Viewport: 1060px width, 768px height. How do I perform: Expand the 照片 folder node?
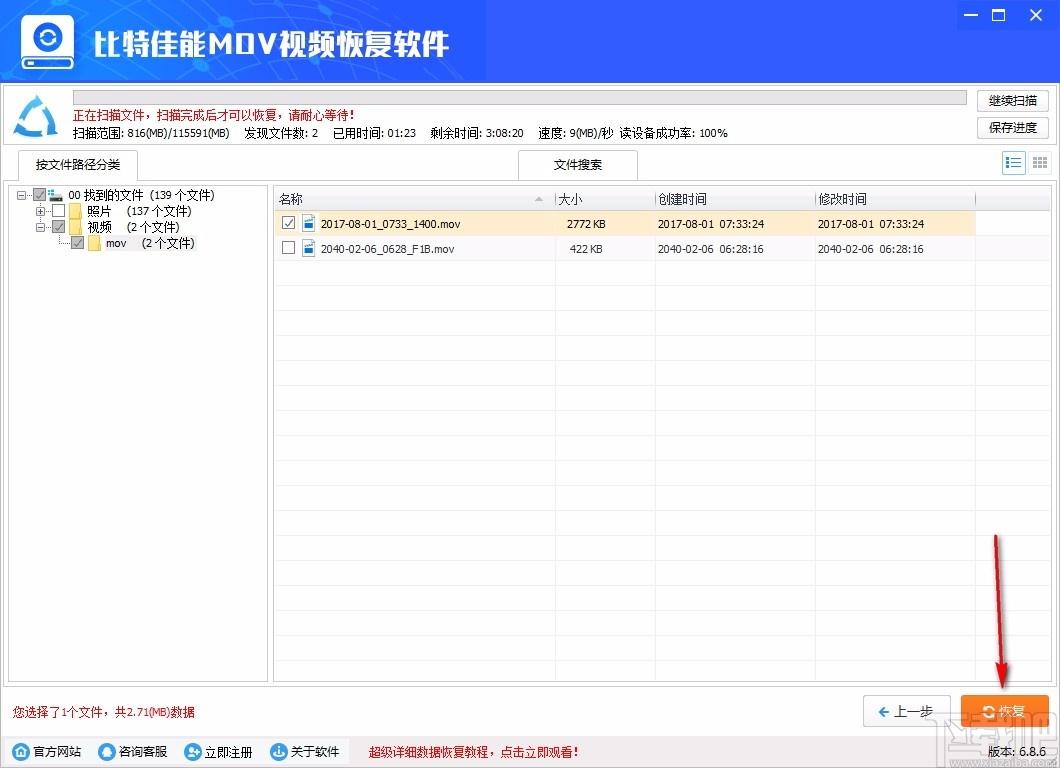click(x=41, y=211)
